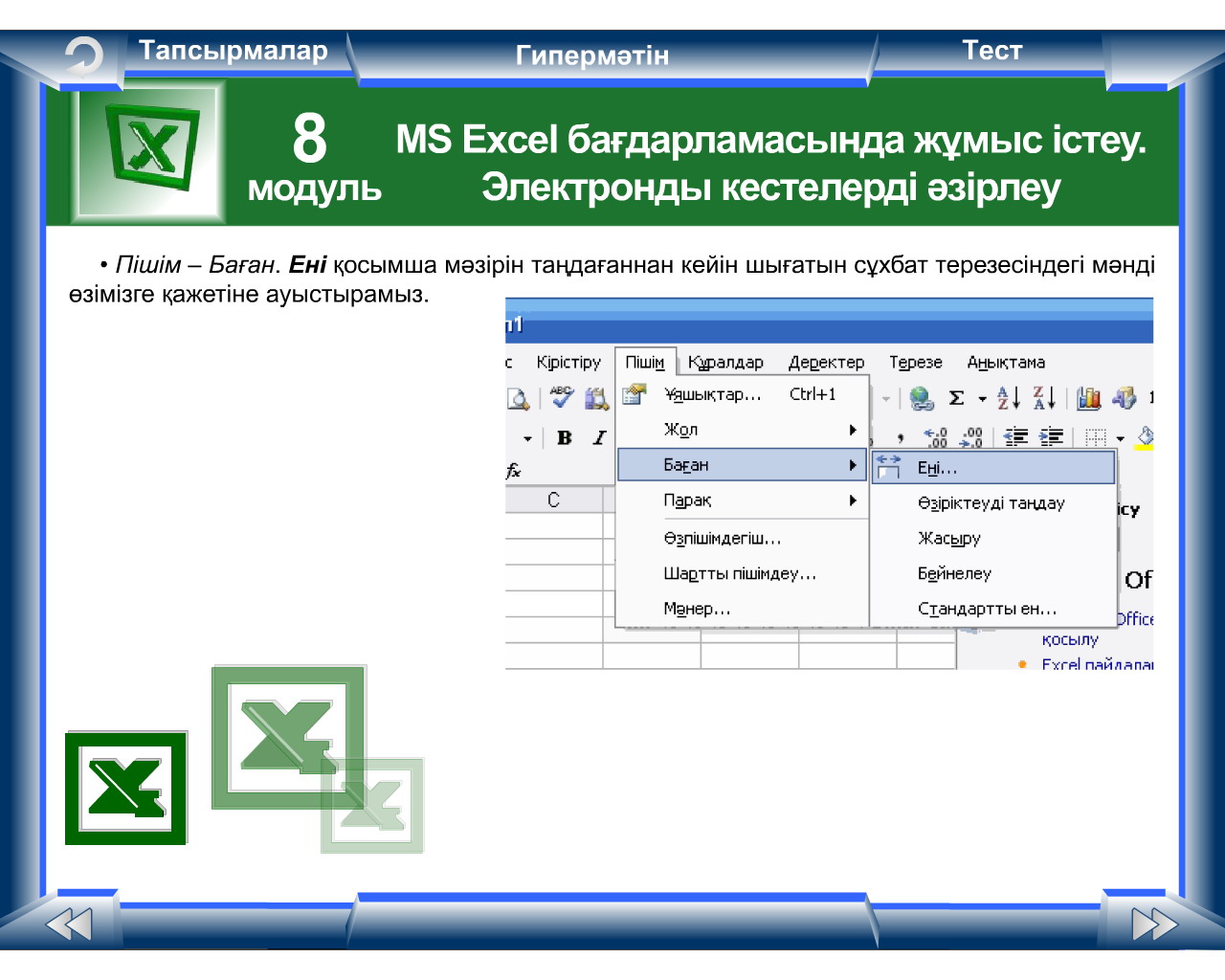Image resolution: width=1225 pixels, height=980 pixels.
Task: Toggle Bold formatting
Action: (x=565, y=438)
